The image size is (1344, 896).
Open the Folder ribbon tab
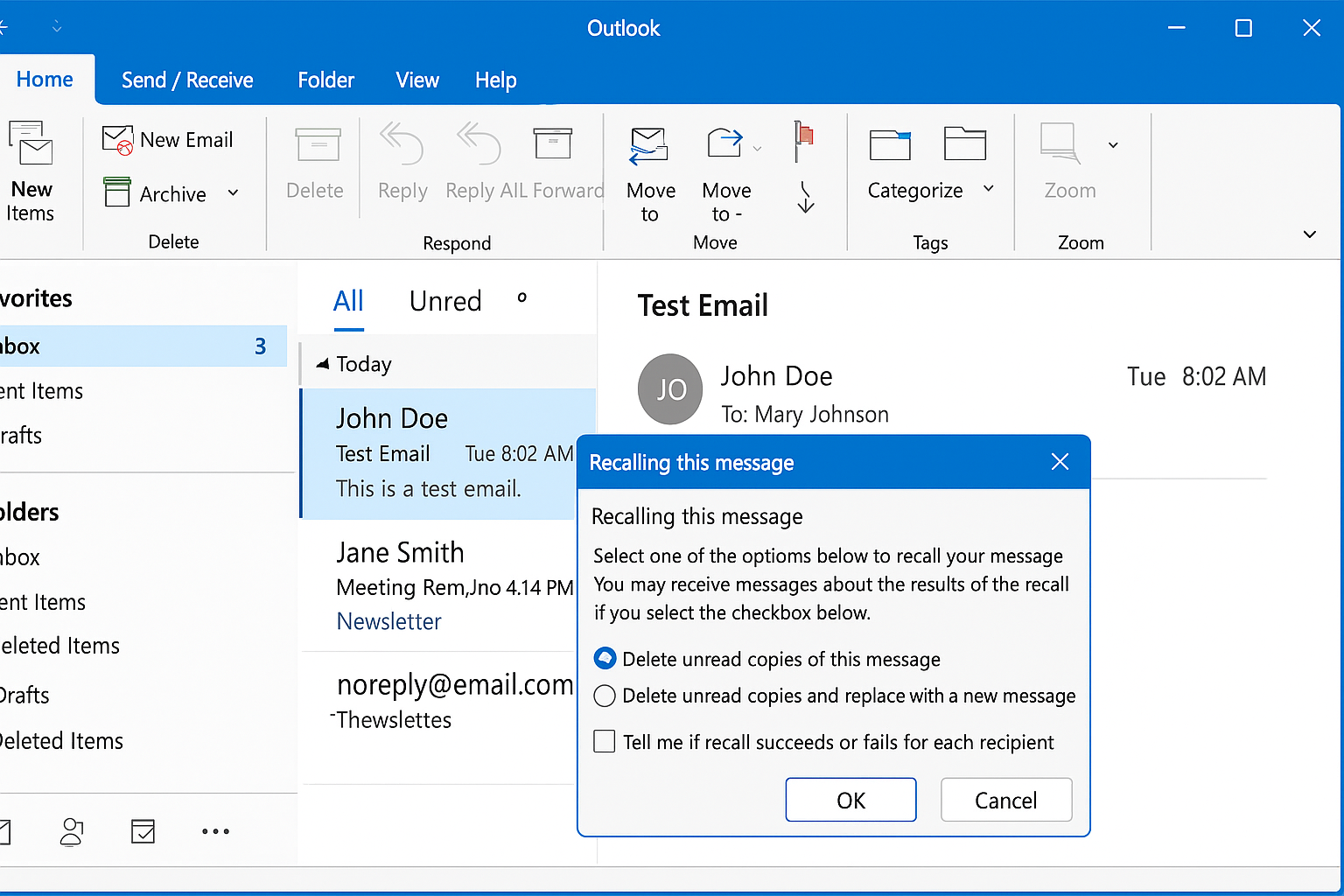pyautogui.click(x=326, y=80)
